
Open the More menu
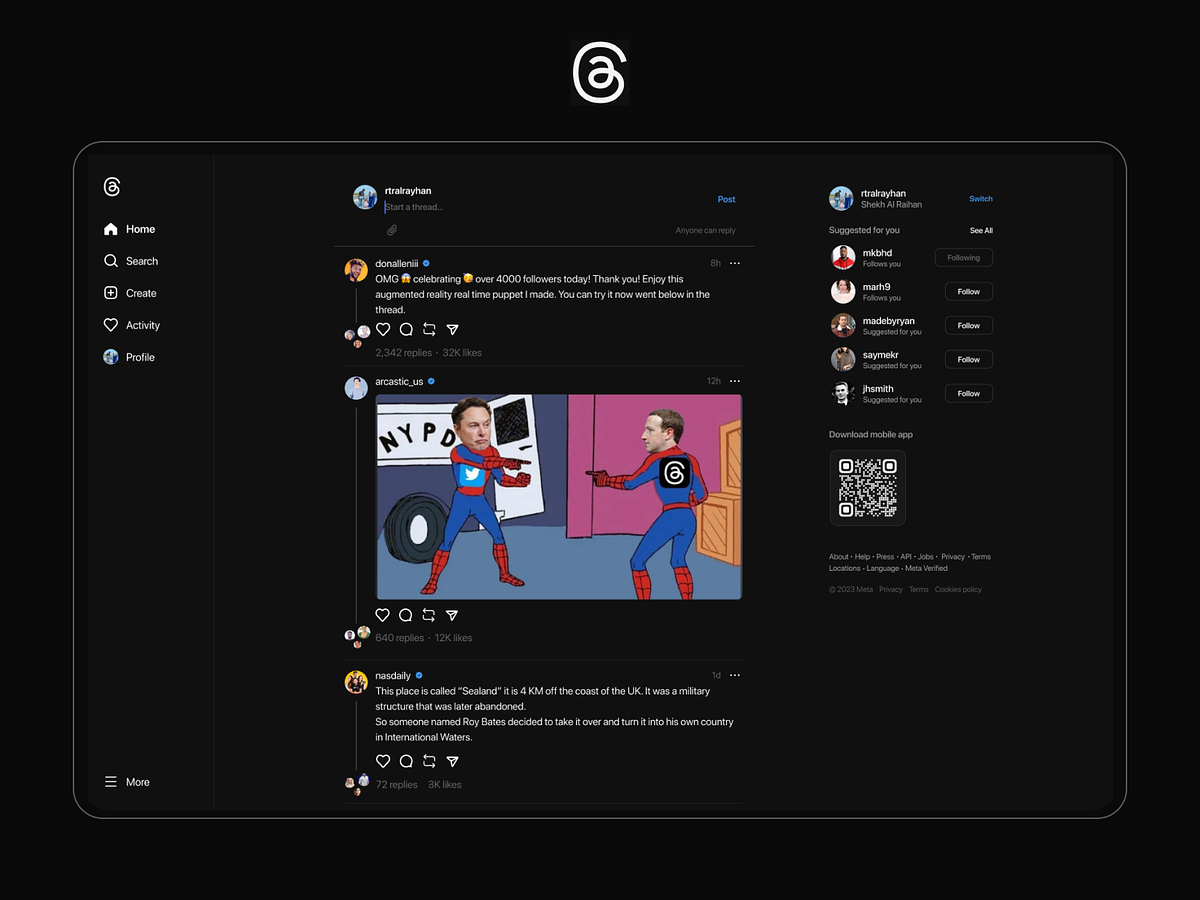pyautogui.click(x=127, y=782)
